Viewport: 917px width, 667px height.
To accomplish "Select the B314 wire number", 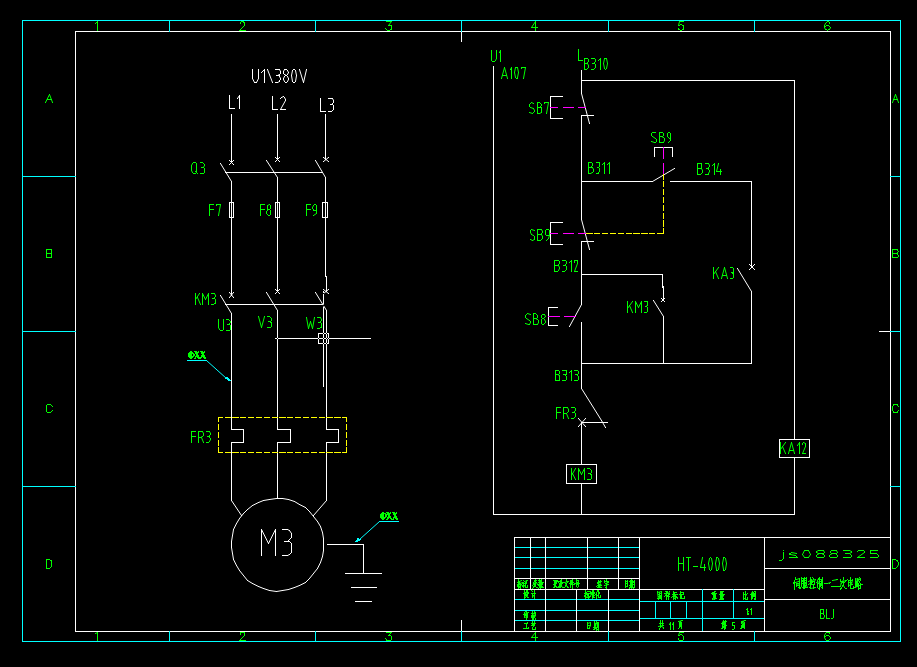I will [709, 170].
